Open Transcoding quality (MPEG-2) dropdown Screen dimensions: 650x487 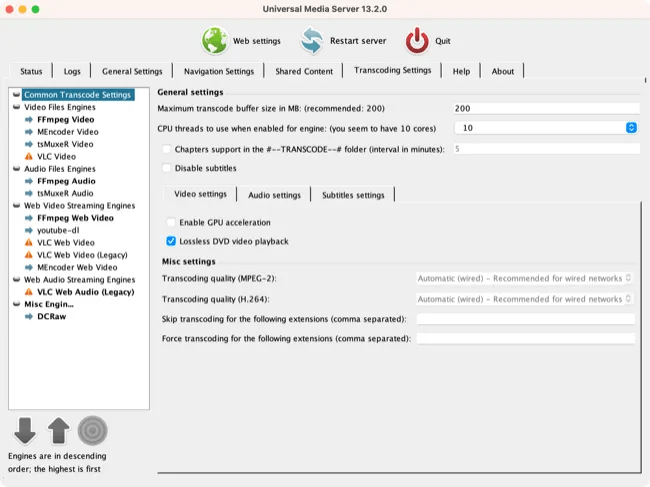coord(524,278)
